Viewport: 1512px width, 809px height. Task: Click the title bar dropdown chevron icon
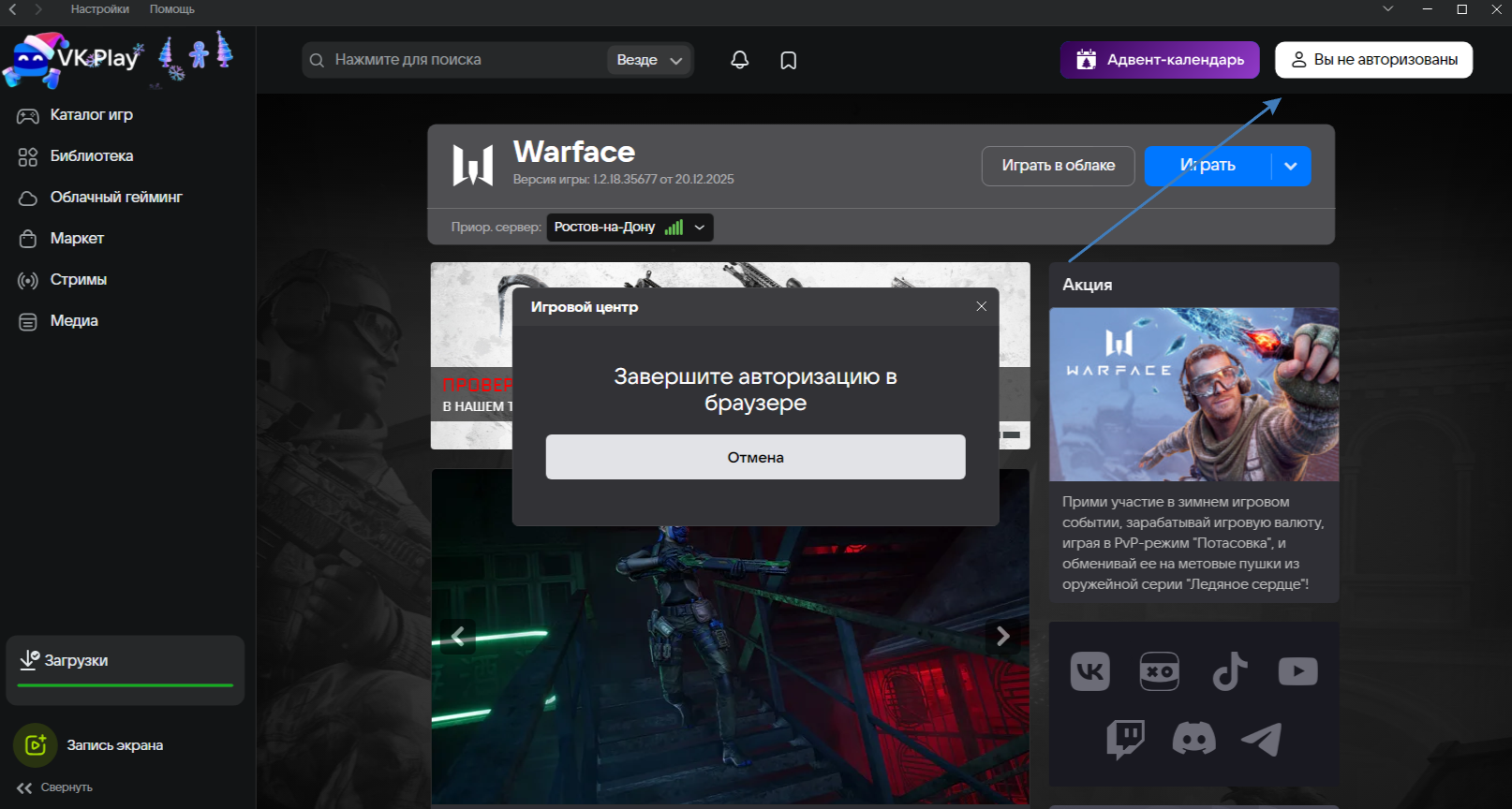coord(1388,9)
